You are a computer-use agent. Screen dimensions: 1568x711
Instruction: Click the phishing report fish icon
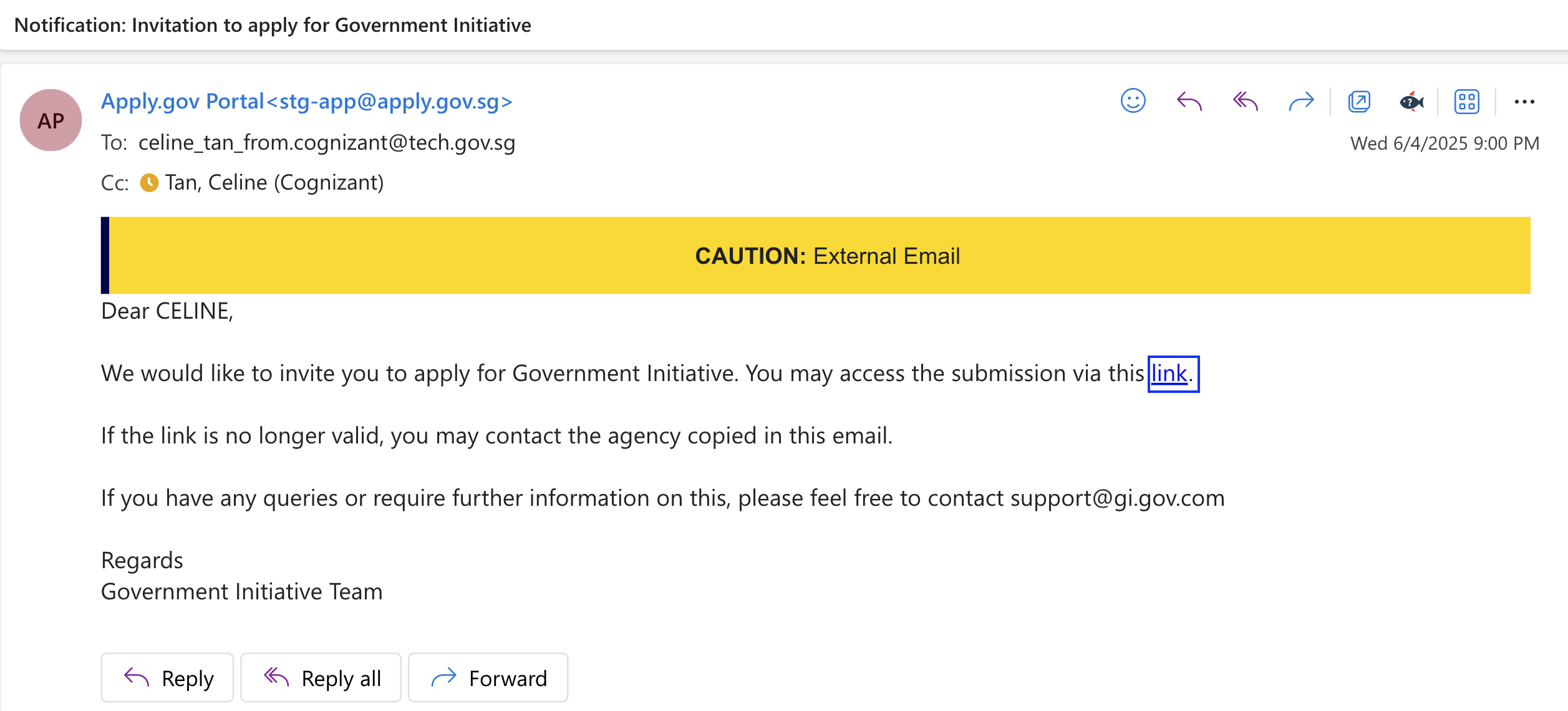point(1411,101)
